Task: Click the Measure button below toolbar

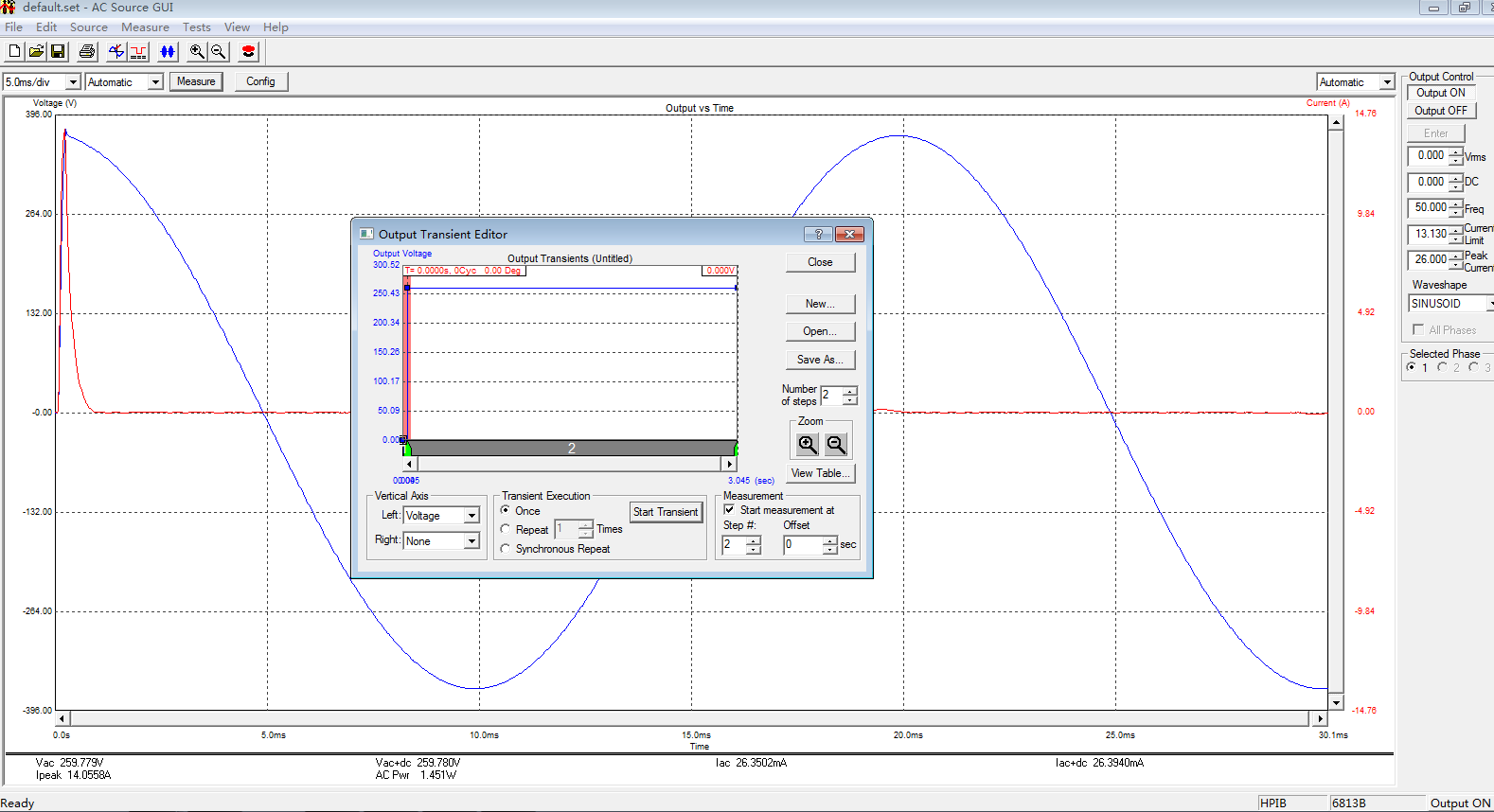Action: (x=196, y=81)
